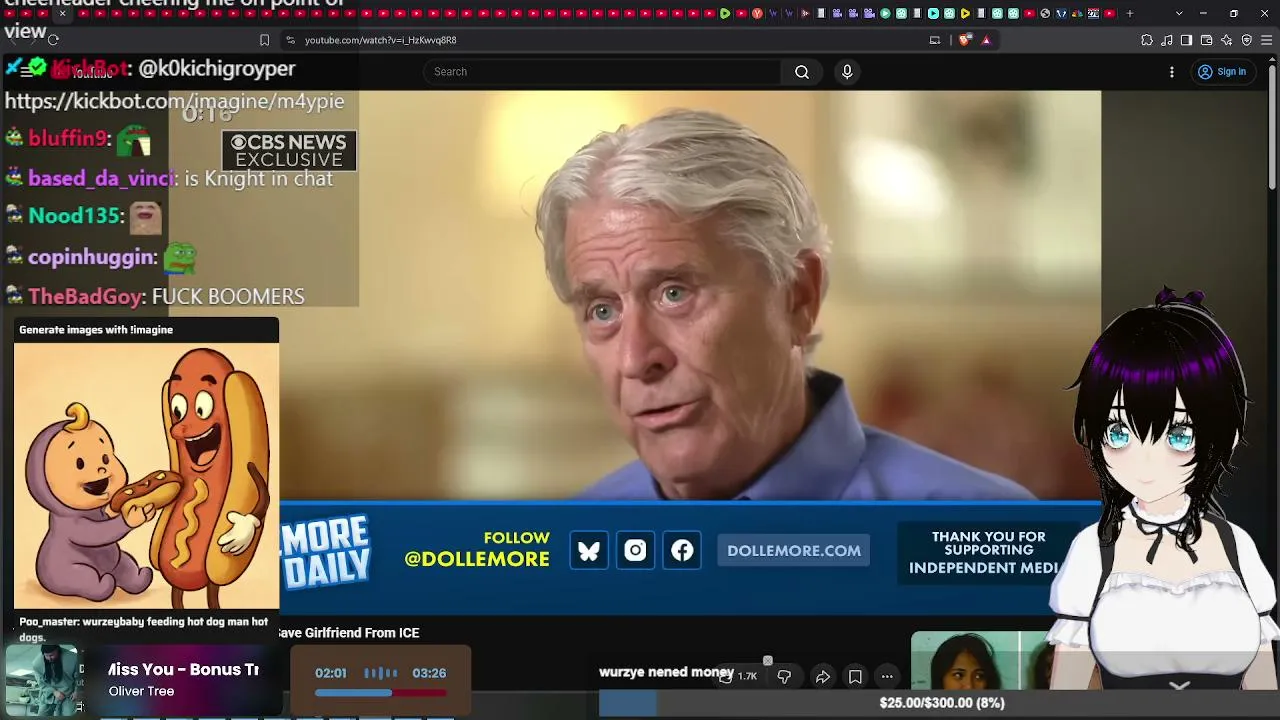Bookmark this page in the address bar
This screenshot has height=720, width=1280.
coord(264,40)
